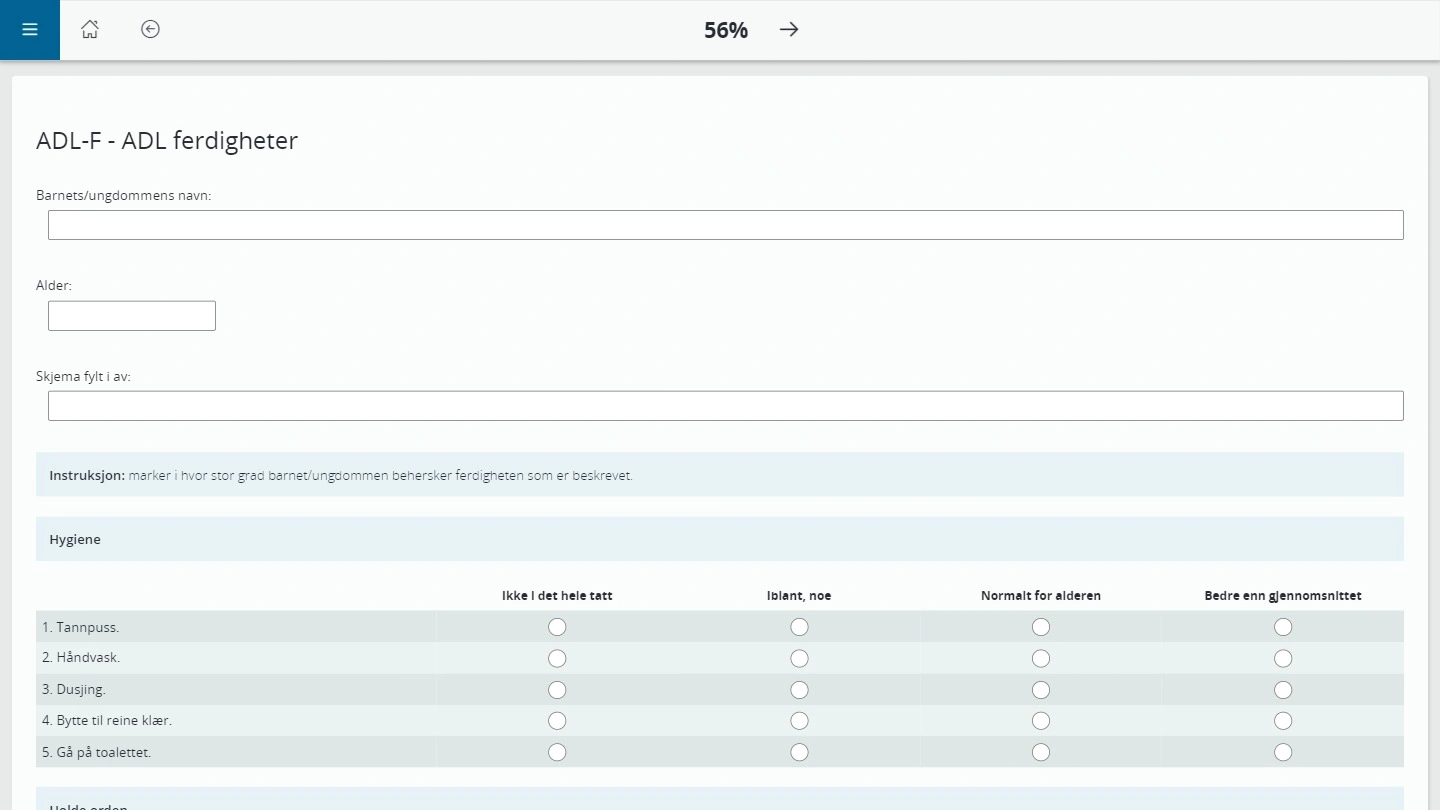Choose Iblant, noe for Dusjing
Viewport: 1440px width, 810px height.
(x=799, y=690)
